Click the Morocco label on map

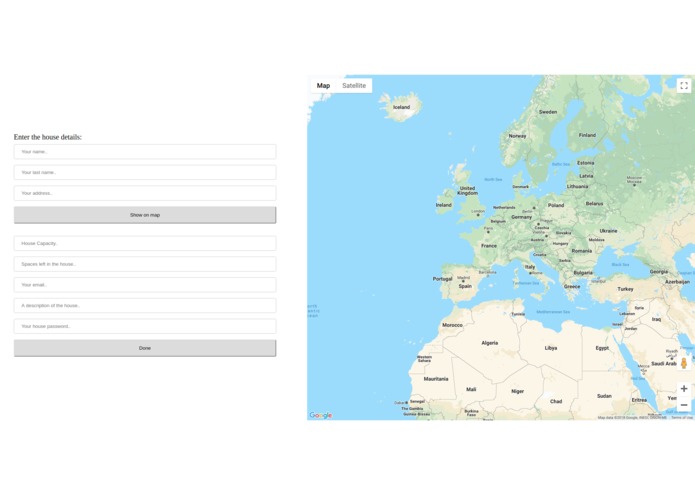[453, 325]
